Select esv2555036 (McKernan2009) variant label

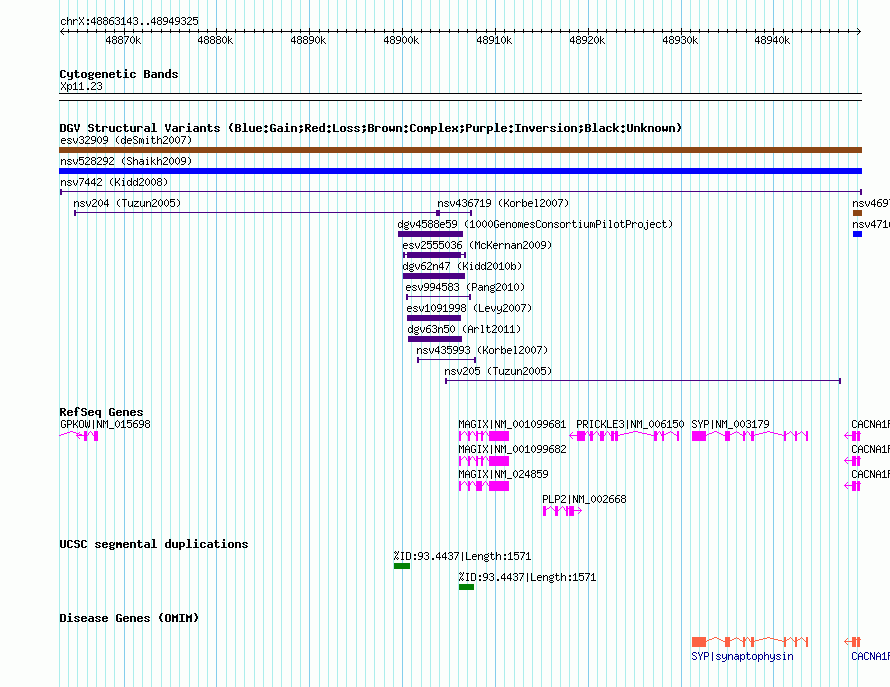click(x=477, y=245)
